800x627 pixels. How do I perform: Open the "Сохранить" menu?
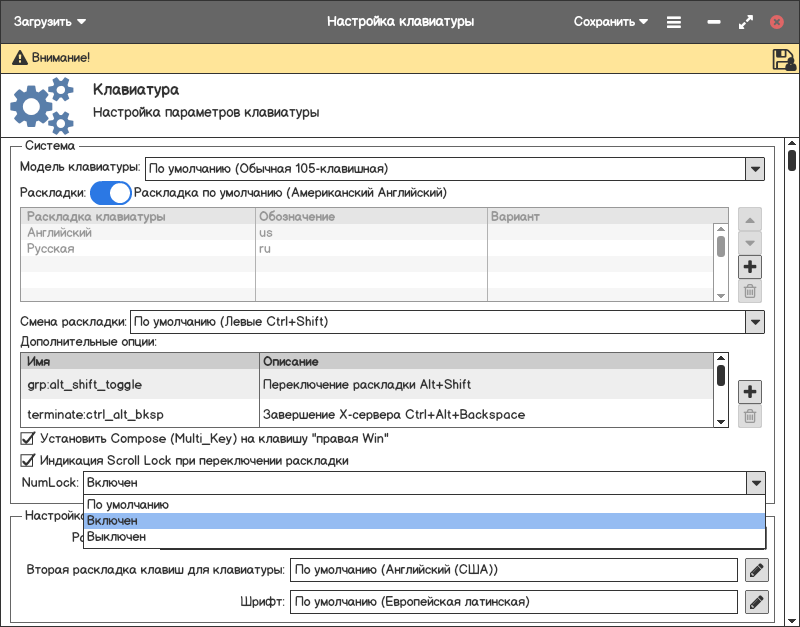coord(610,21)
